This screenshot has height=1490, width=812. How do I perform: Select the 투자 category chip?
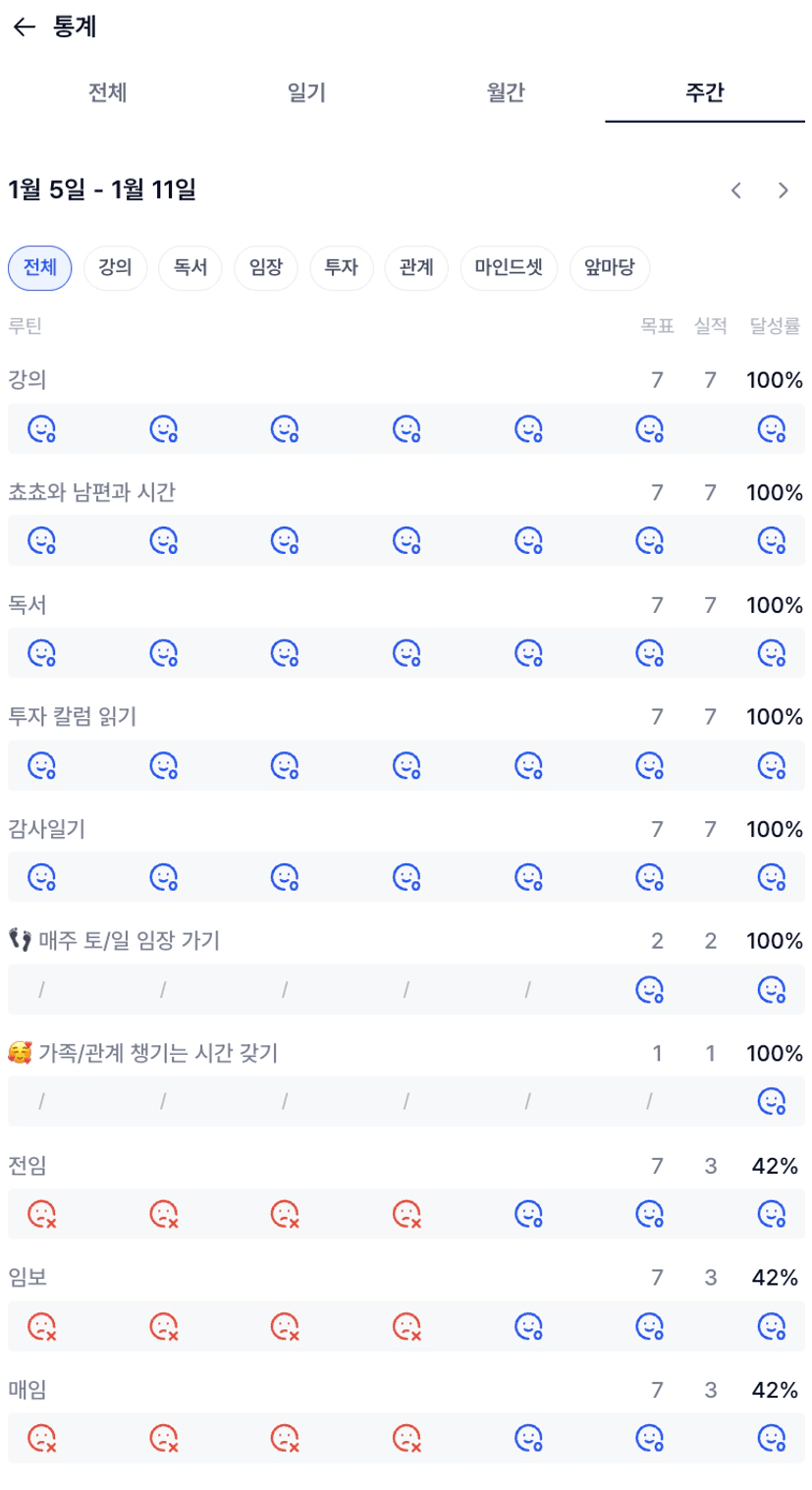[342, 268]
